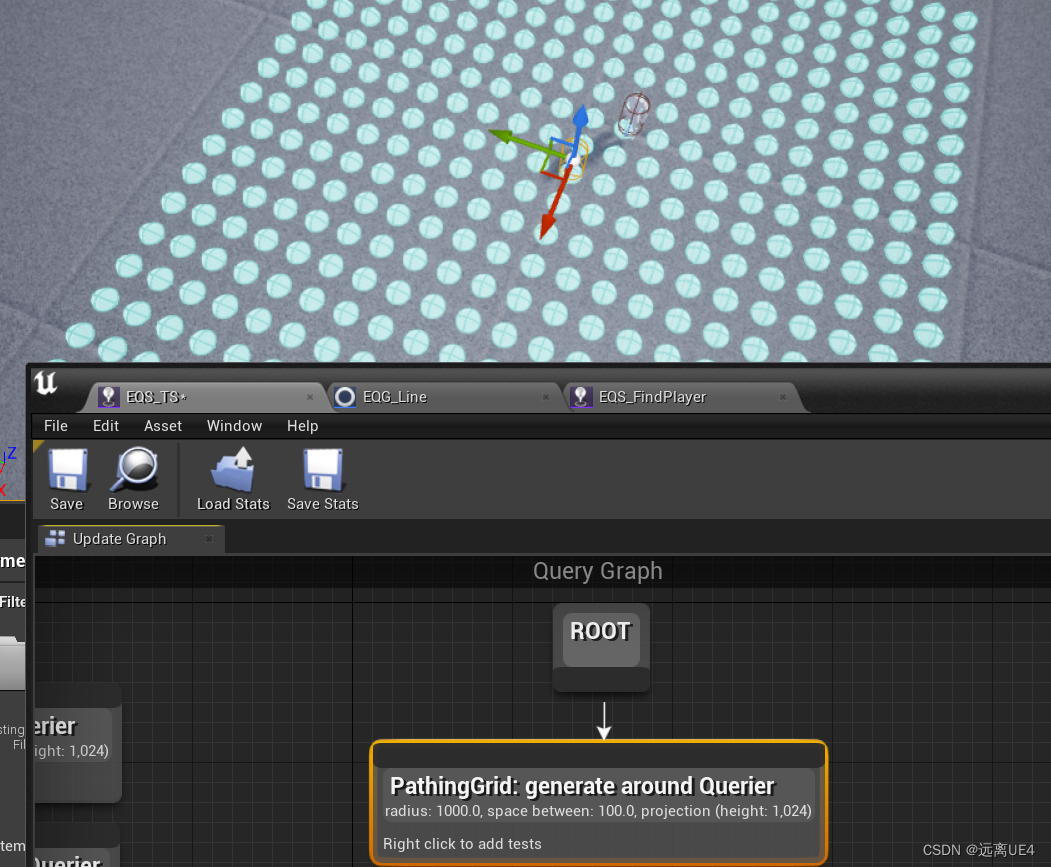This screenshot has width=1051, height=867.
Task: Switch to the EQG_Line tab
Action: coord(396,397)
